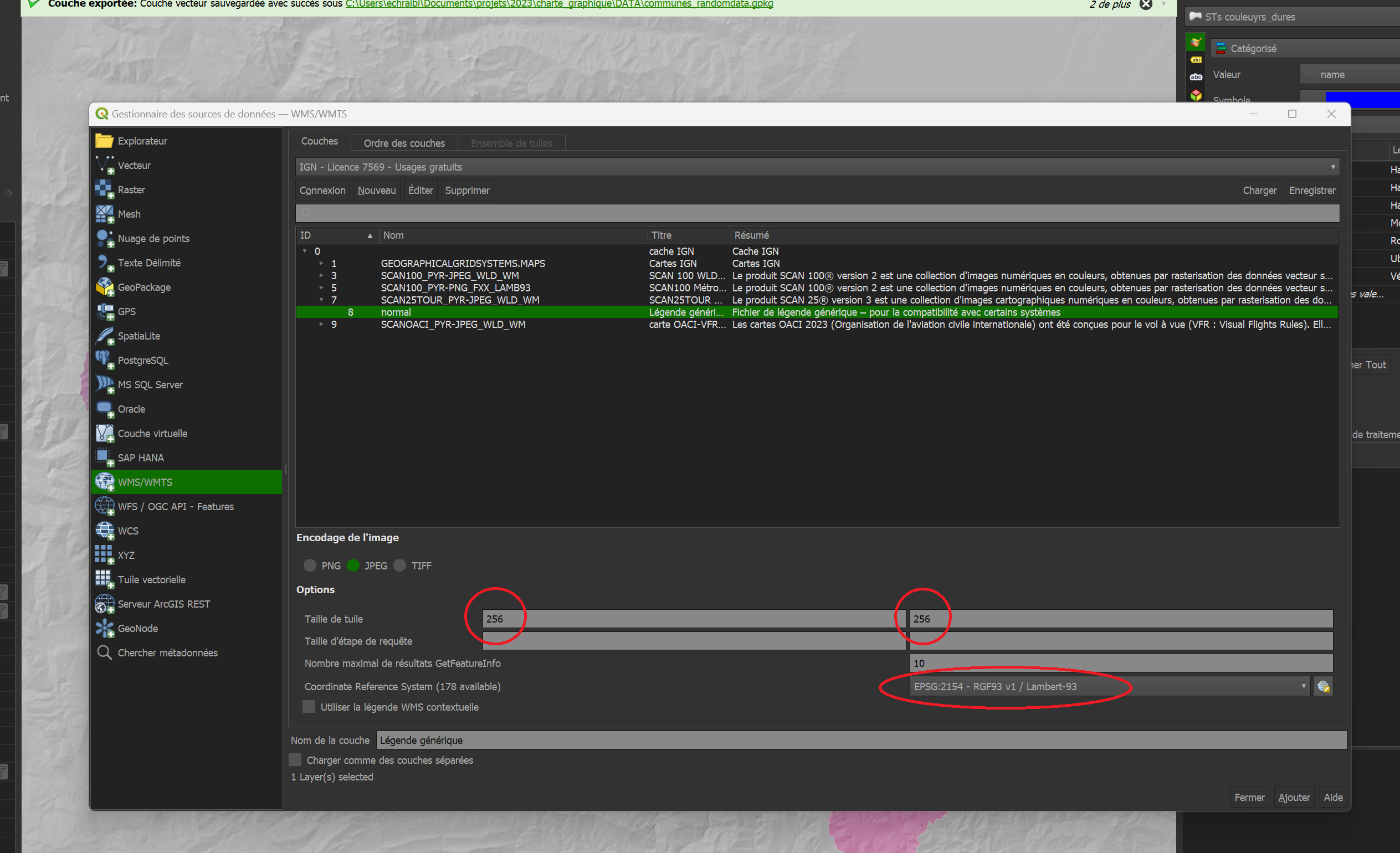Screen dimensions: 1400x853
Task: Collapse tree row SCAN25TOUR_PYR-JPEG_WLD_WM
Action: [321, 300]
